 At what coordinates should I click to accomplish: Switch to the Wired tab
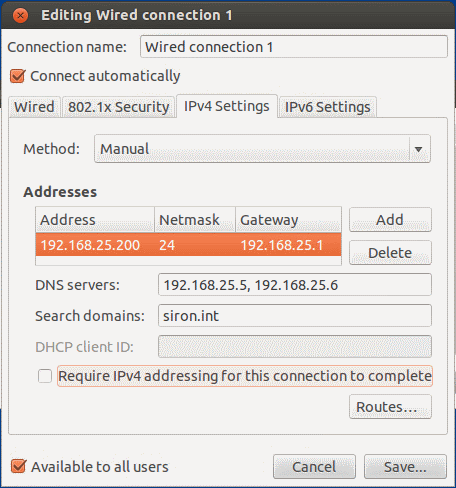(34, 107)
